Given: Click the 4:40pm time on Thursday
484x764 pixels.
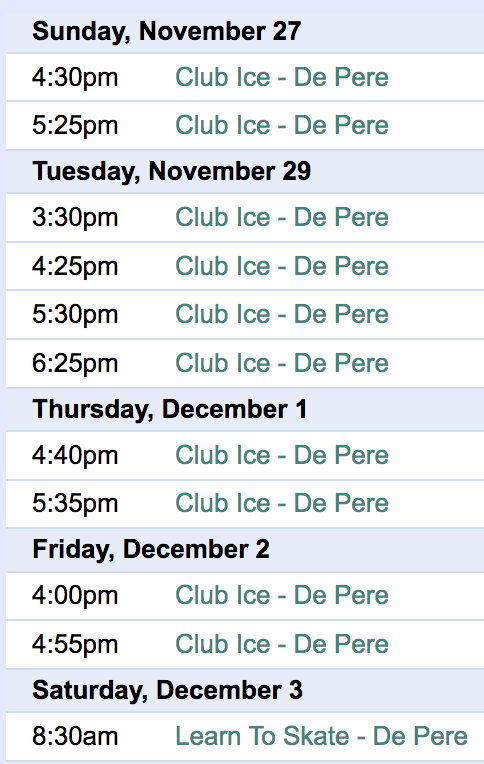Looking at the screenshot, I should (x=75, y=455).
